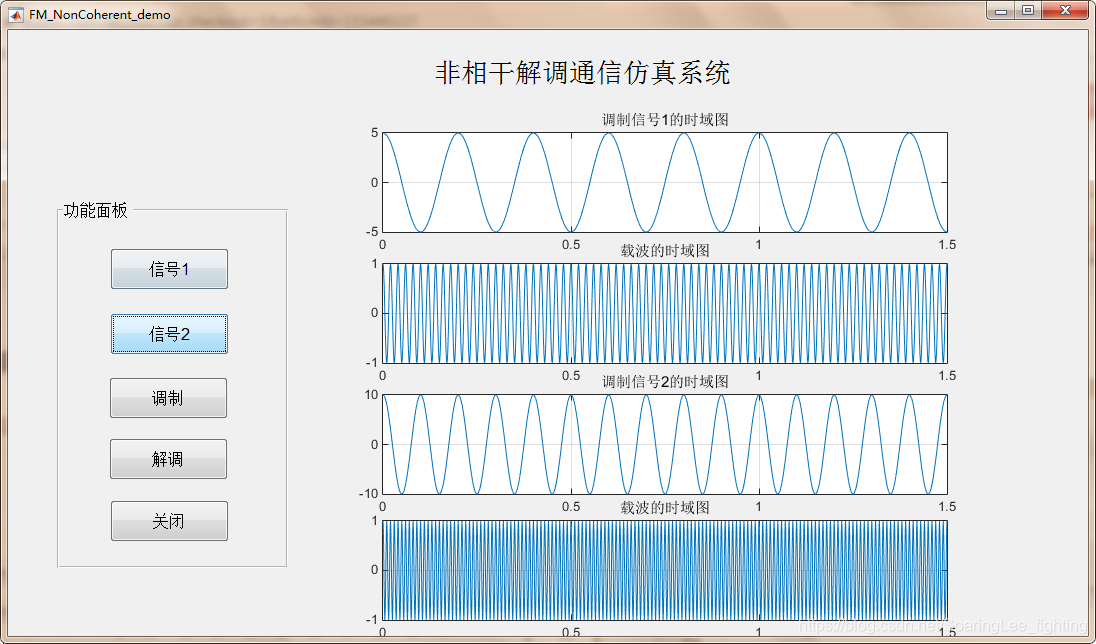
Task: Click the 信号1 button
Action: 169,269
